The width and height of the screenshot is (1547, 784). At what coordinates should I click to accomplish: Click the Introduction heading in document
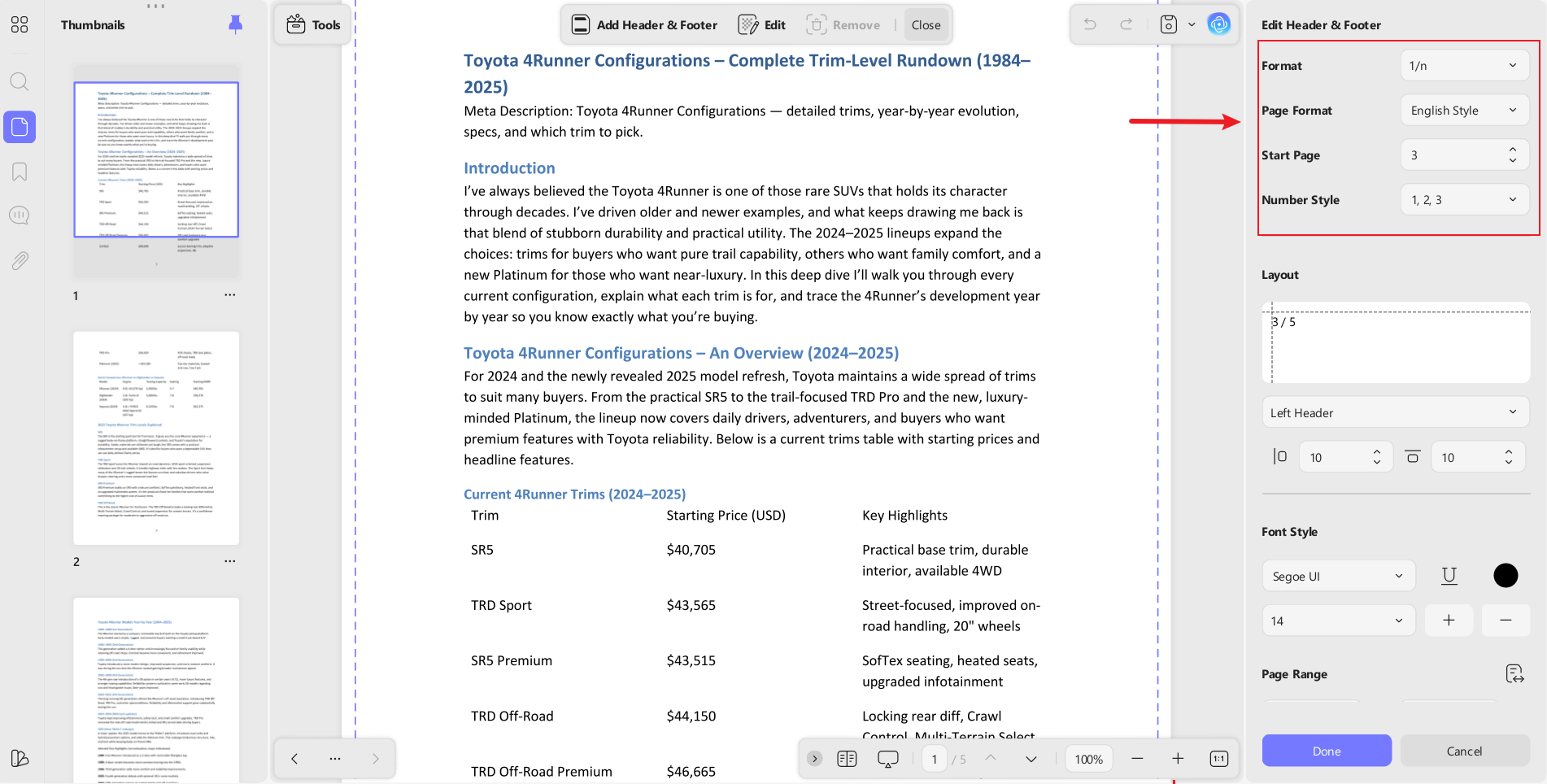(509, 168)
